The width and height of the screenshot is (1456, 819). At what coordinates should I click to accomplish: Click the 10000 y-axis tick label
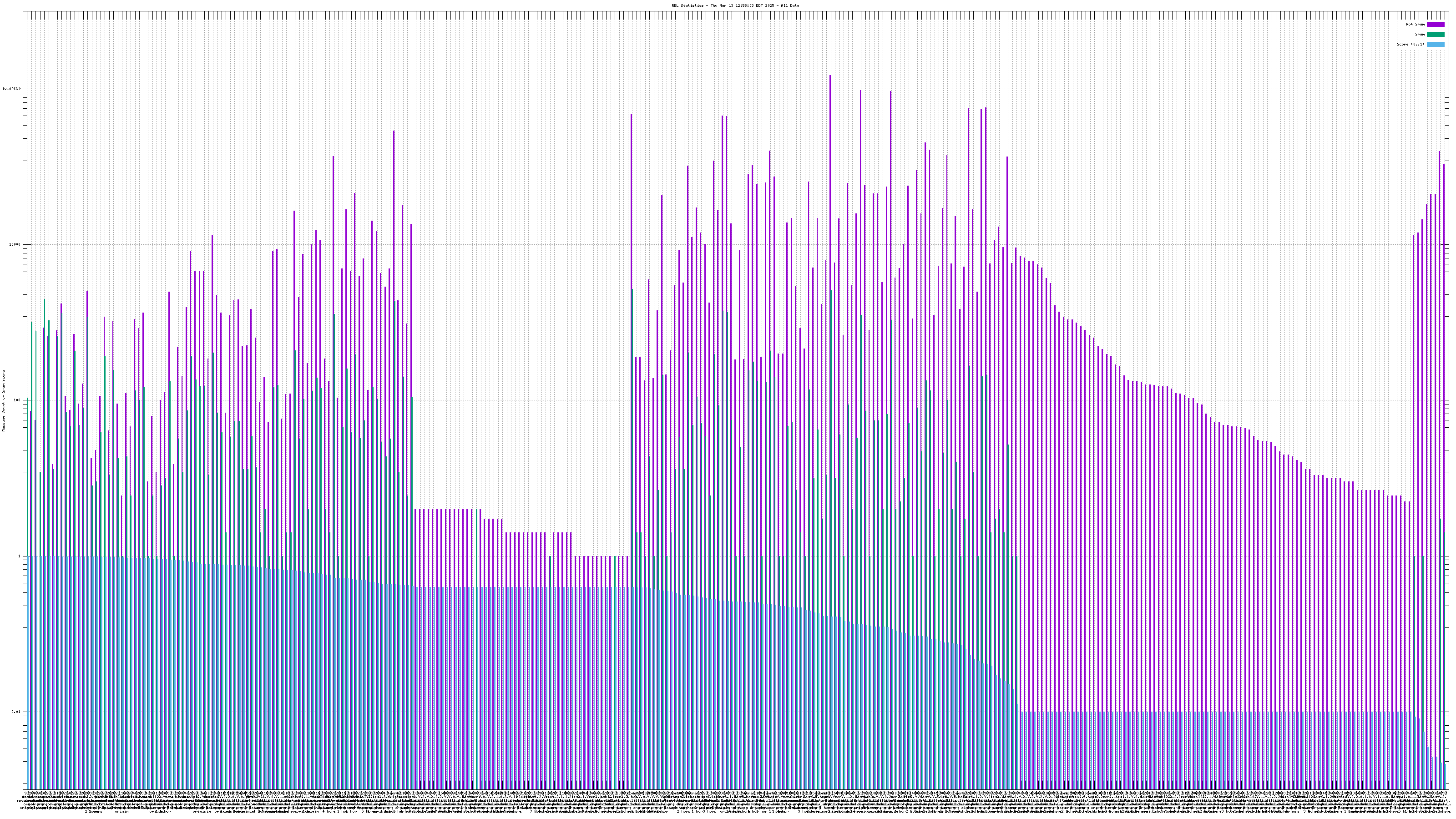click(x=14, y=245)
